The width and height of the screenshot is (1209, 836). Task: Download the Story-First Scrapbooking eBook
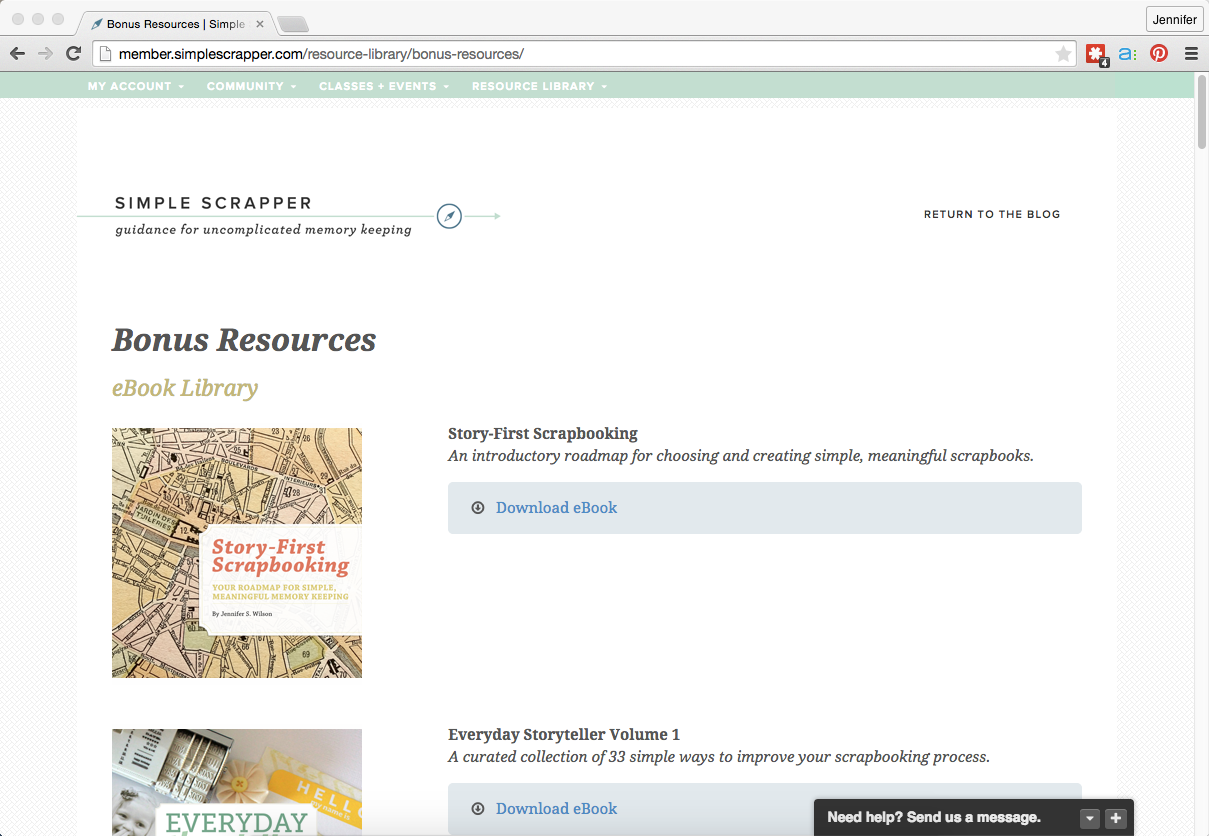click(556, 508)
